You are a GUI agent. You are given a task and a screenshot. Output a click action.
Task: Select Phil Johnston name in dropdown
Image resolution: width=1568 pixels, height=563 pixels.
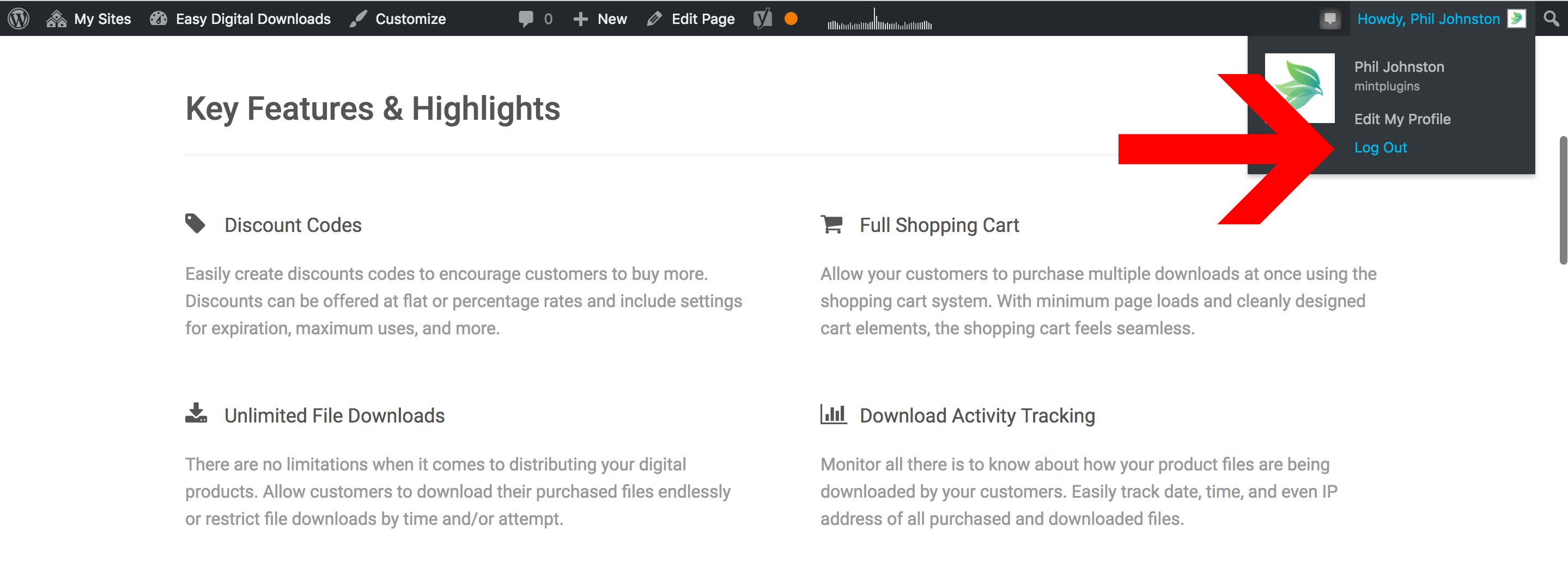(x=1399, y=67)
